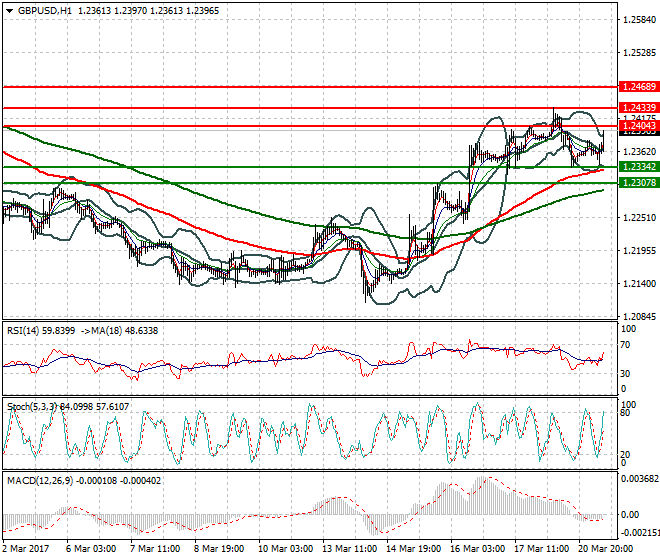Click the 2 Mar 2017 date label
Viewport: 660px width, 560px height.
[x=26, y=549]
